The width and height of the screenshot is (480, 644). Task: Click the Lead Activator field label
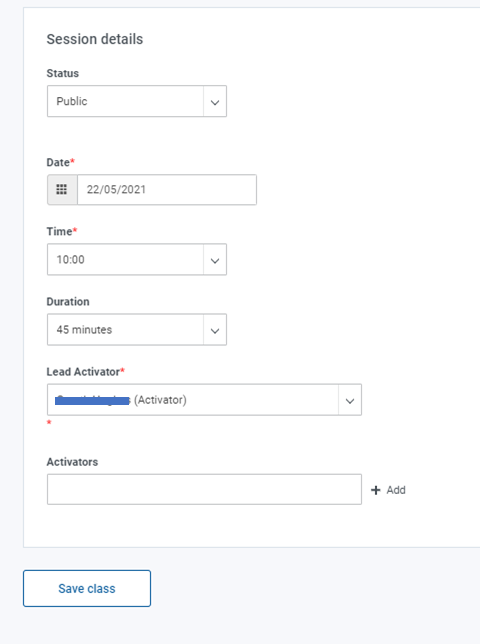[83, 372]
